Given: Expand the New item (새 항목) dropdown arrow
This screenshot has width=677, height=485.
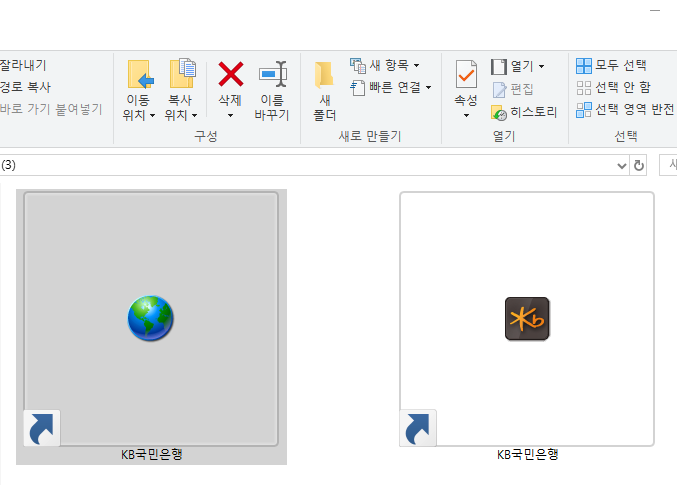Looking at the screenshot, I should click(417, 66).
